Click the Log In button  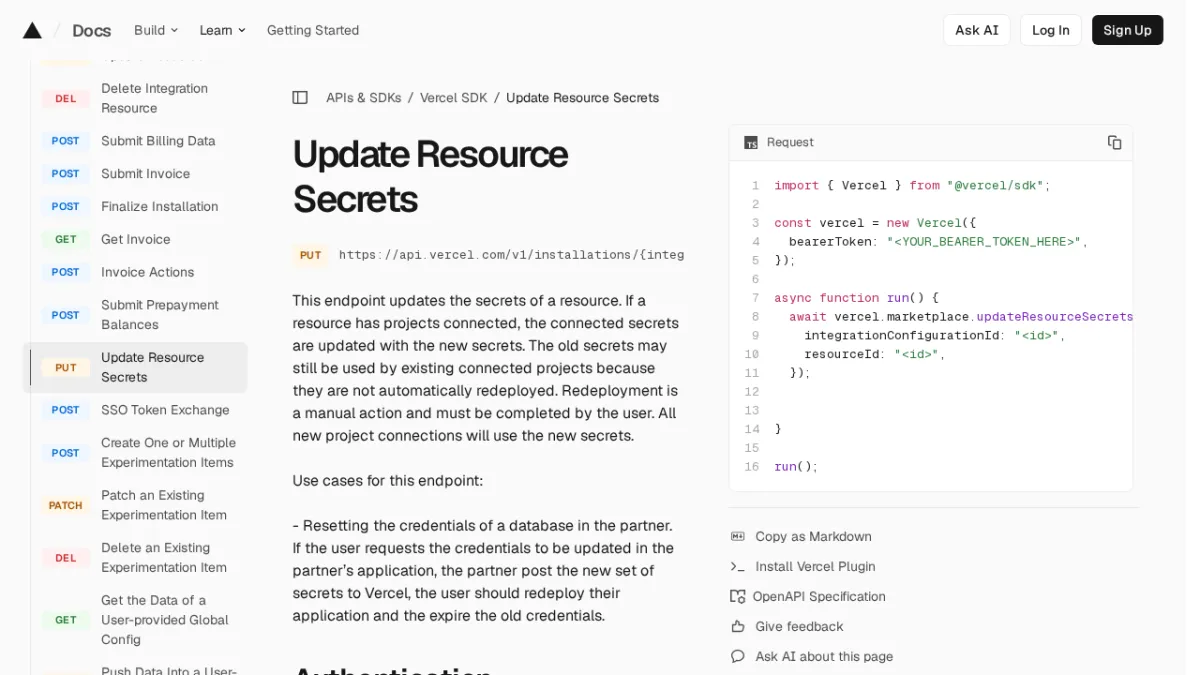click(x=1051, y=30)
